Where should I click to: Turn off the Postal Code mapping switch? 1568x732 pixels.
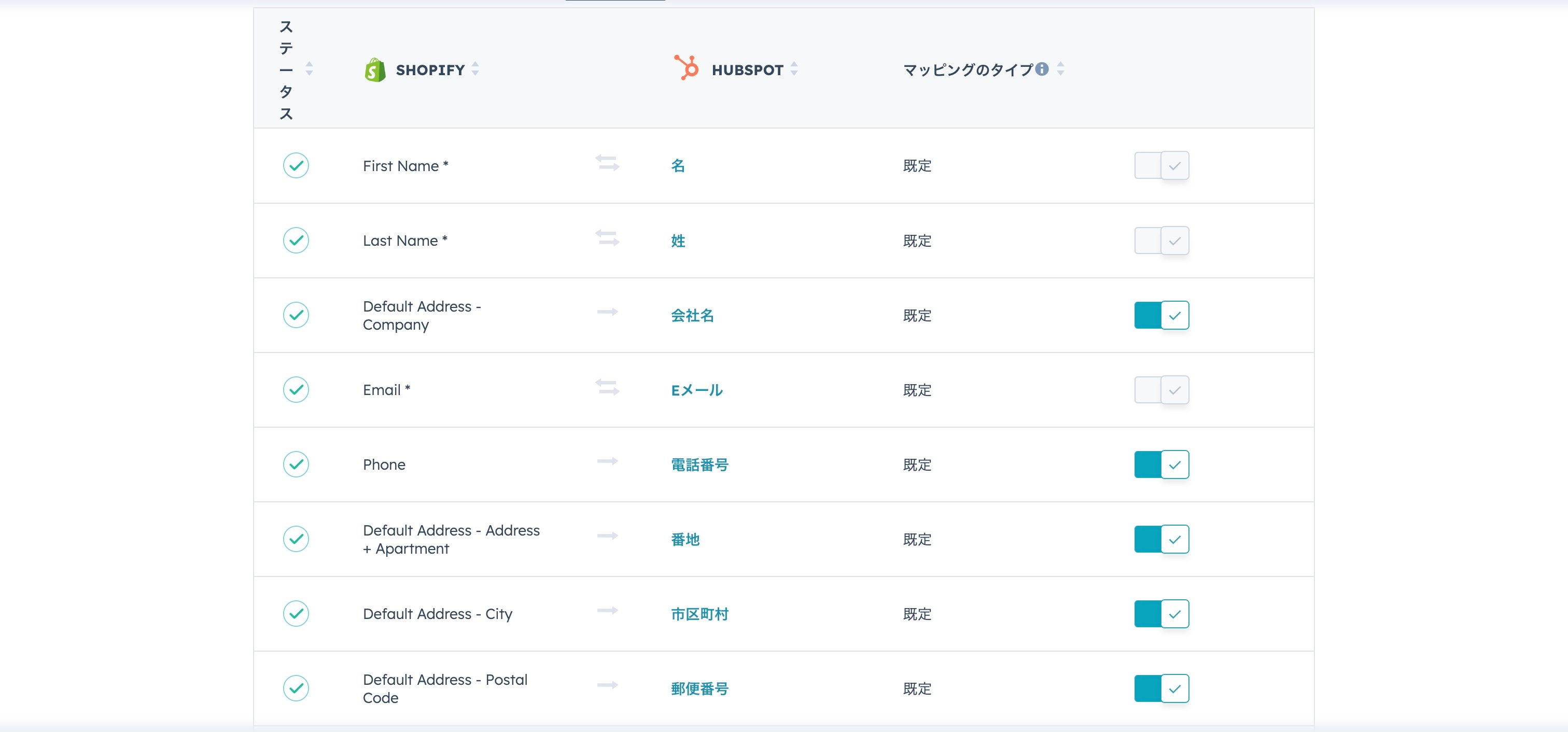1161,688
